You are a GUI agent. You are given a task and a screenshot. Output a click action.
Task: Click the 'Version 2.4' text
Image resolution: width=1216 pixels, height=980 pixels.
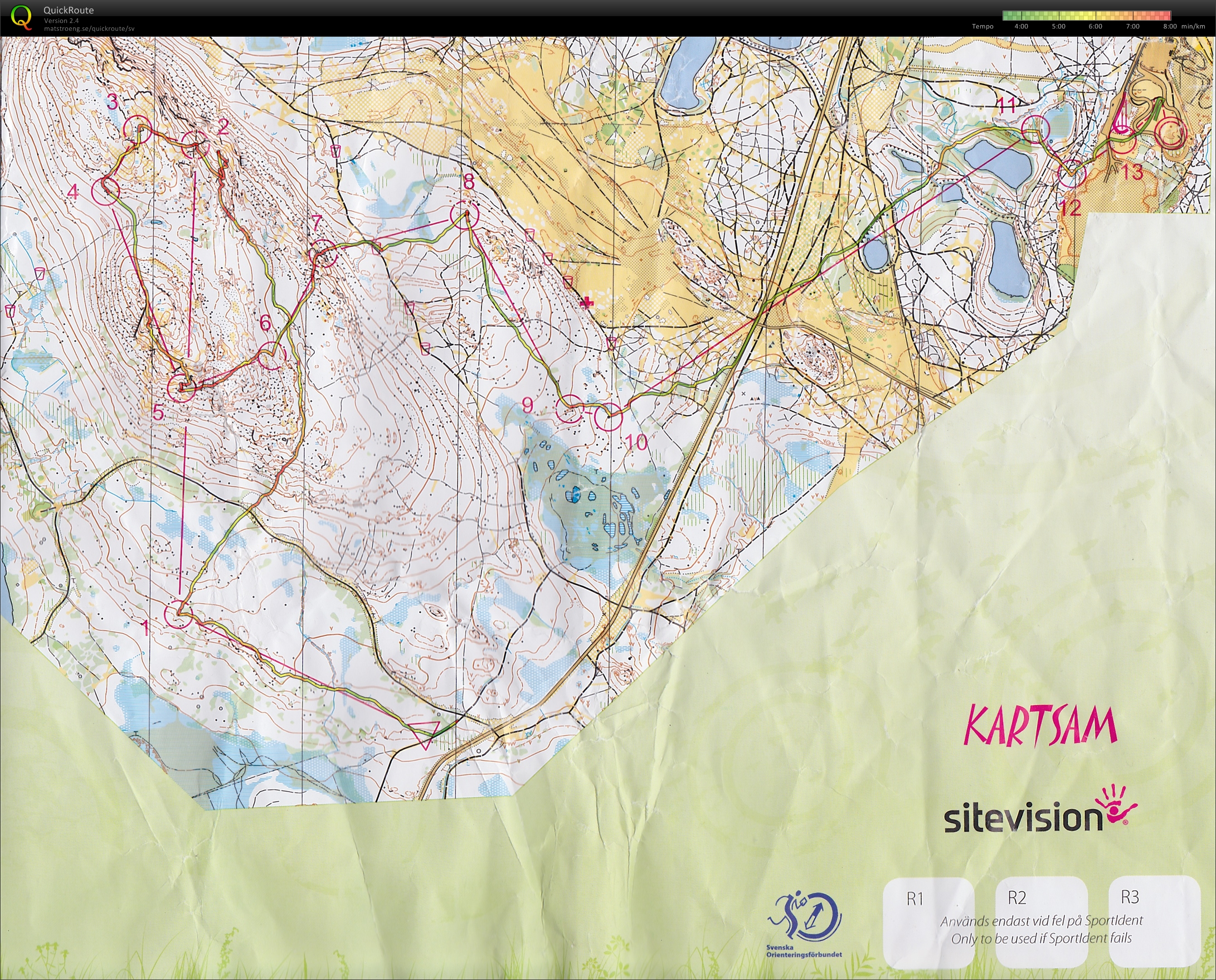click(61, 21)
